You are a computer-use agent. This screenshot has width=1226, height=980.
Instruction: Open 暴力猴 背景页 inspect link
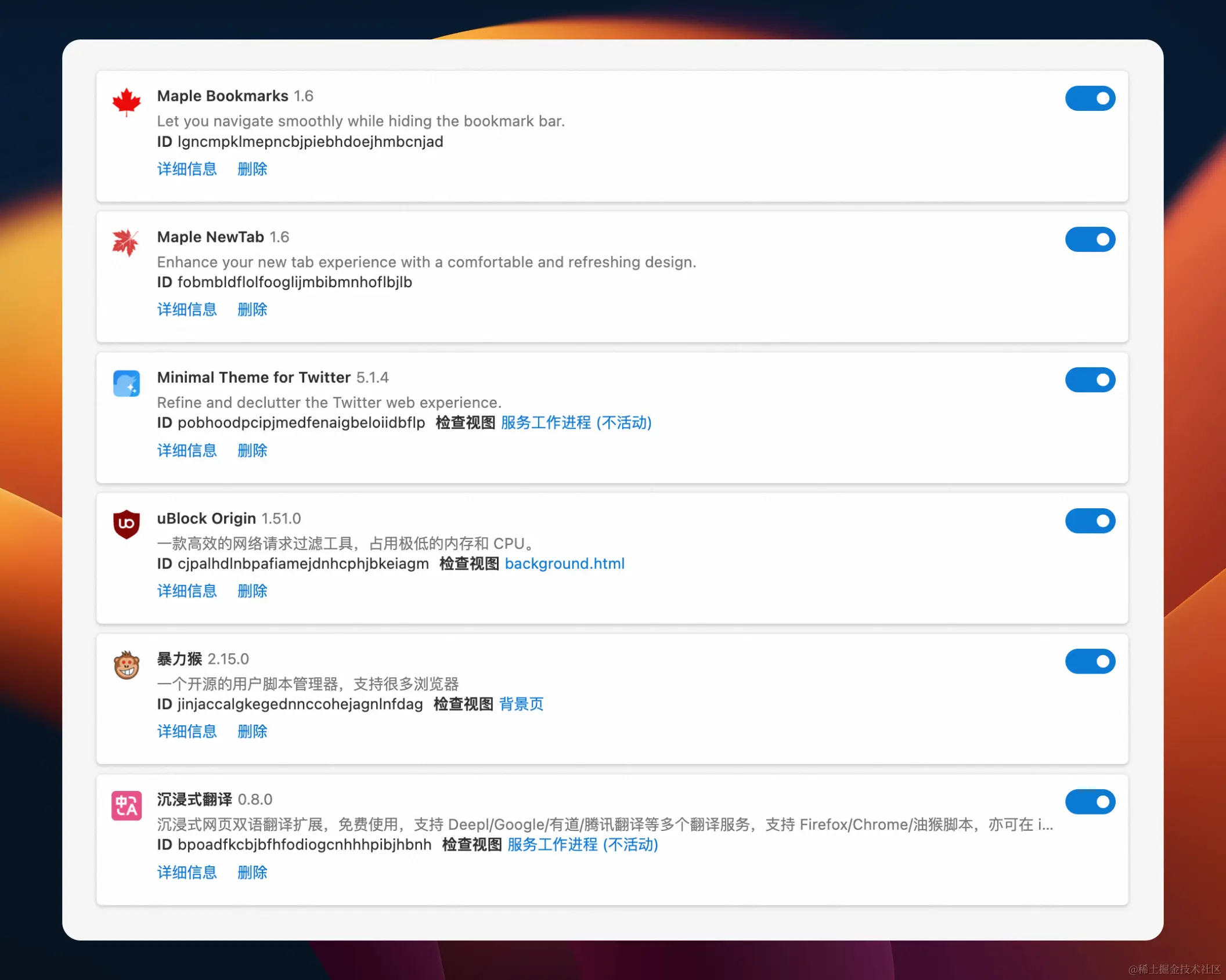click(x=521, y=704)
